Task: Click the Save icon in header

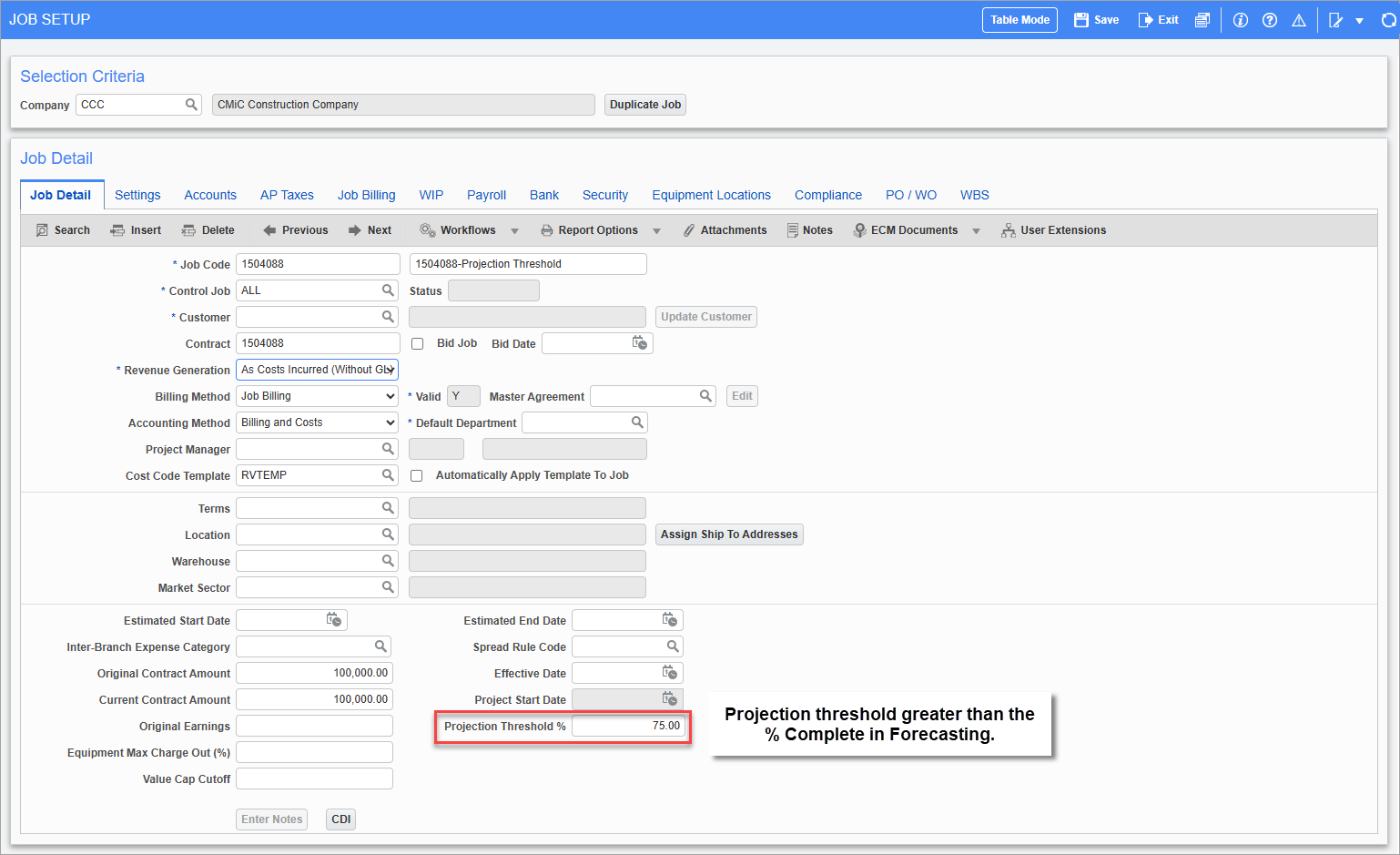Action: click(x=1081, y=20)
